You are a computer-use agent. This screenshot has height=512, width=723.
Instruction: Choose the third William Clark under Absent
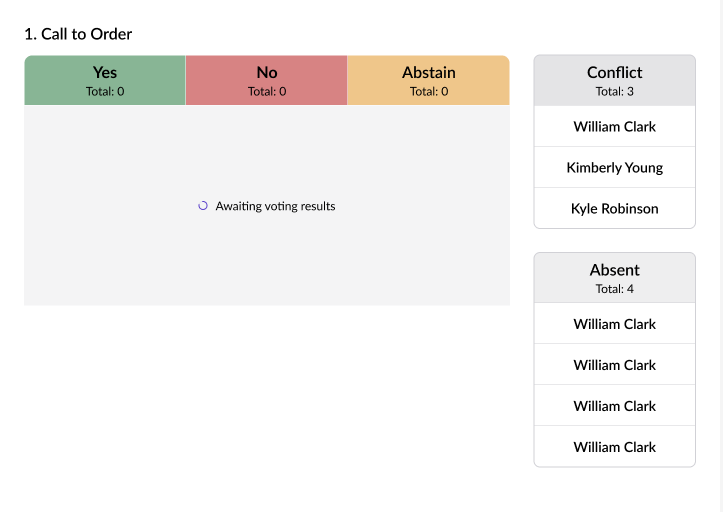[x=614, y=406]
